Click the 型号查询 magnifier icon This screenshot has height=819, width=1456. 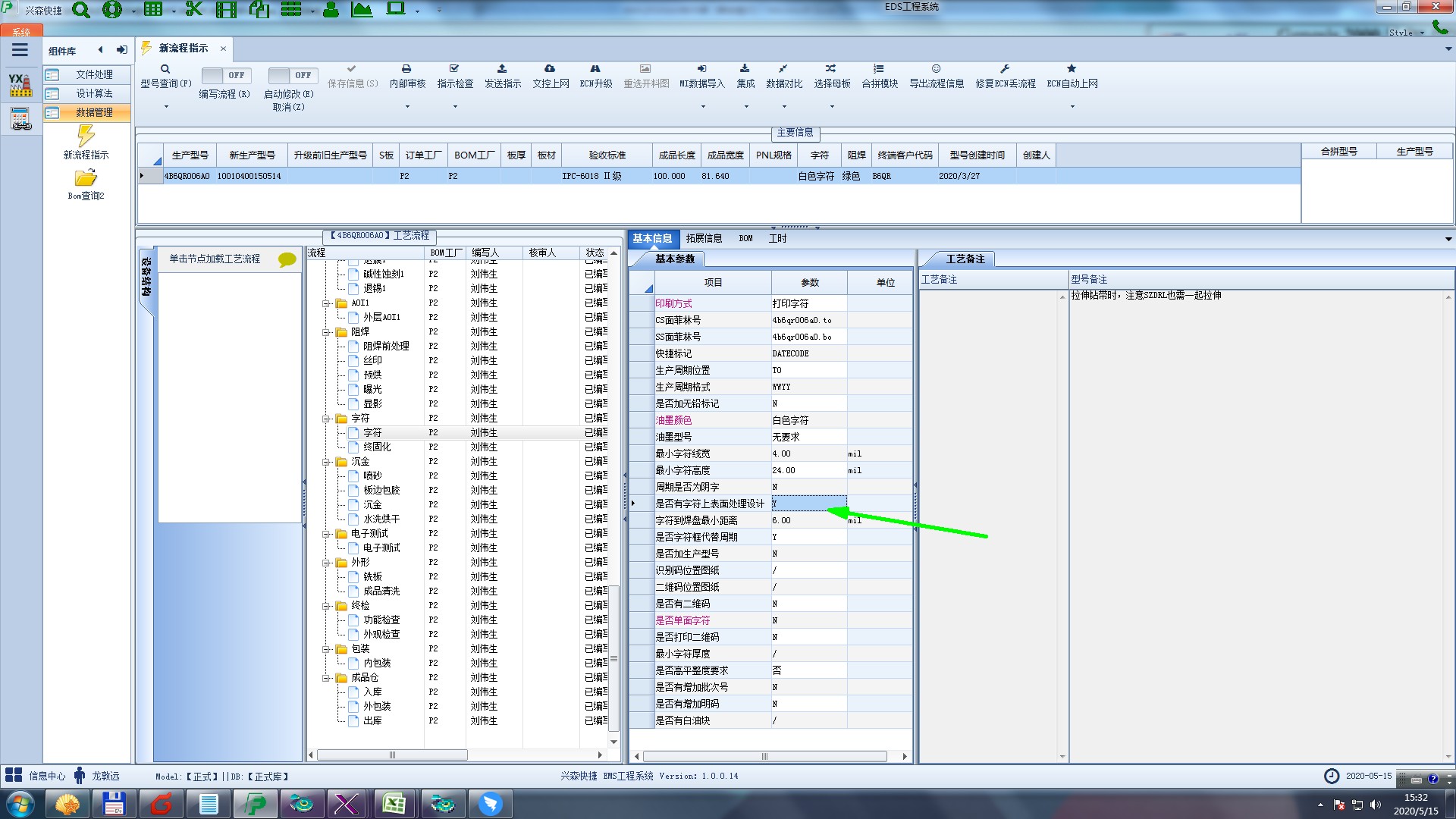pyautogui.click(x=165, y=69)
